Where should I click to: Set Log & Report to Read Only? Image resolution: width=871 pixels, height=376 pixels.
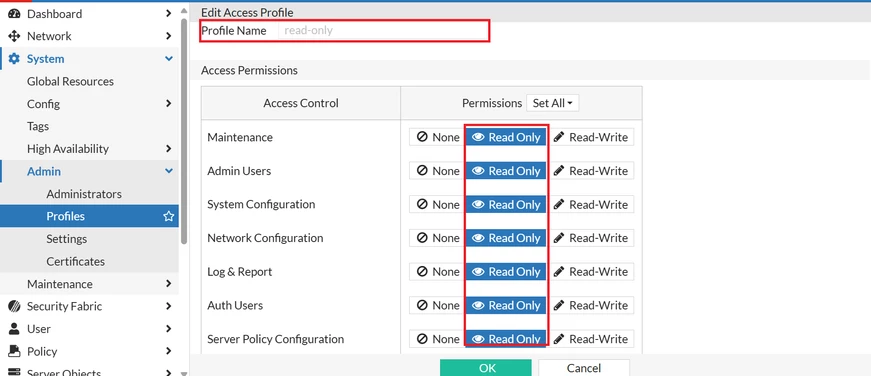click(x=506, y=272)
